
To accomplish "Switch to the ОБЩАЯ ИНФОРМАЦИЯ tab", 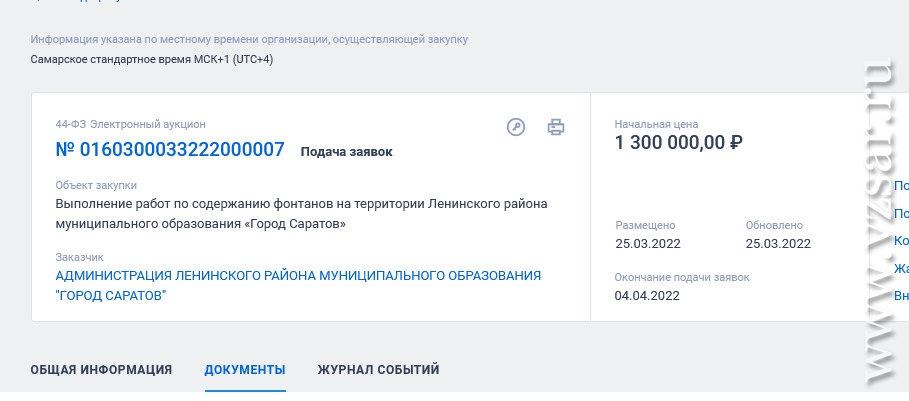I will click(101, 370).
